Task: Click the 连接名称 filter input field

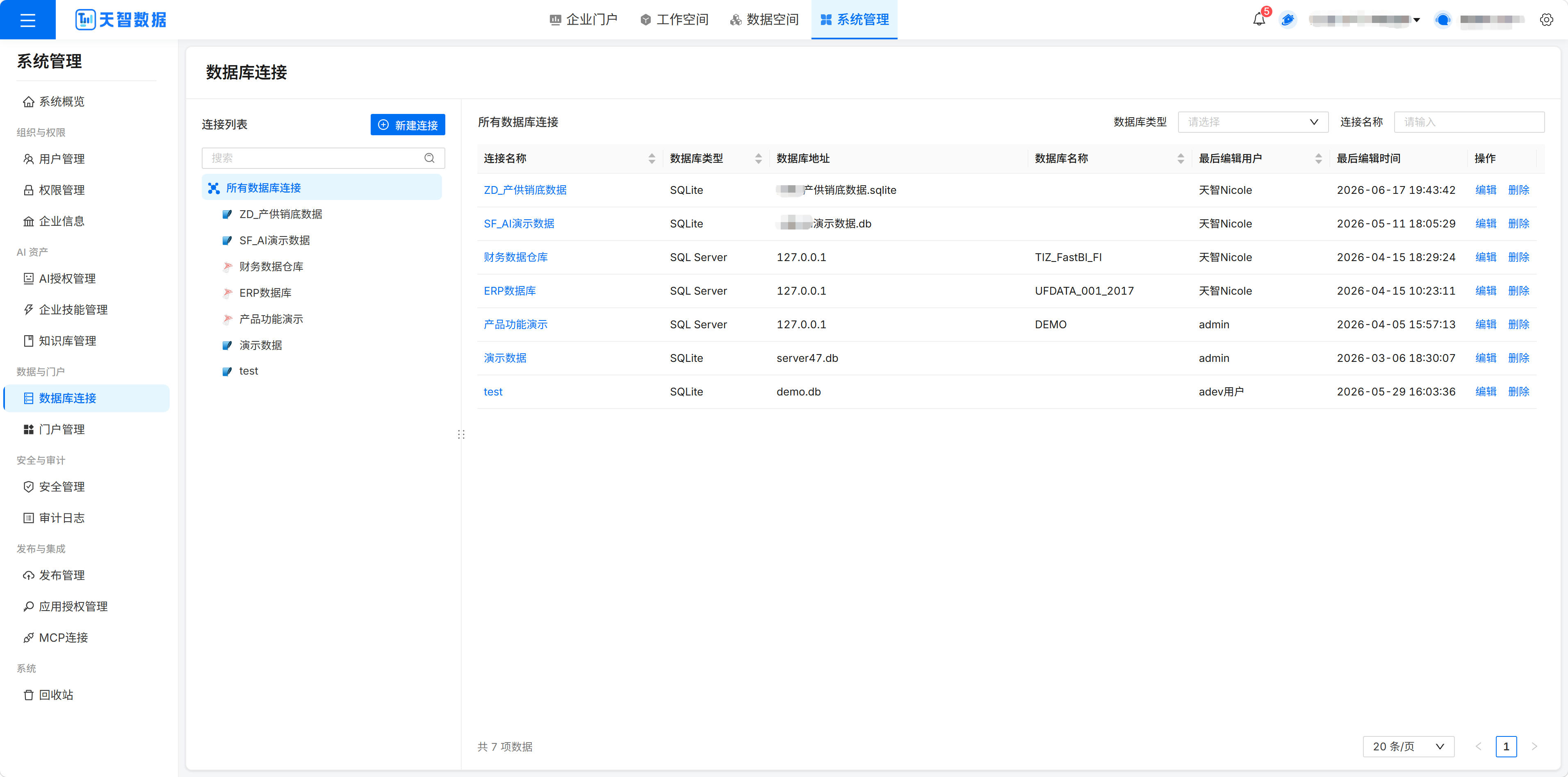Action: tap(1470, 122)
